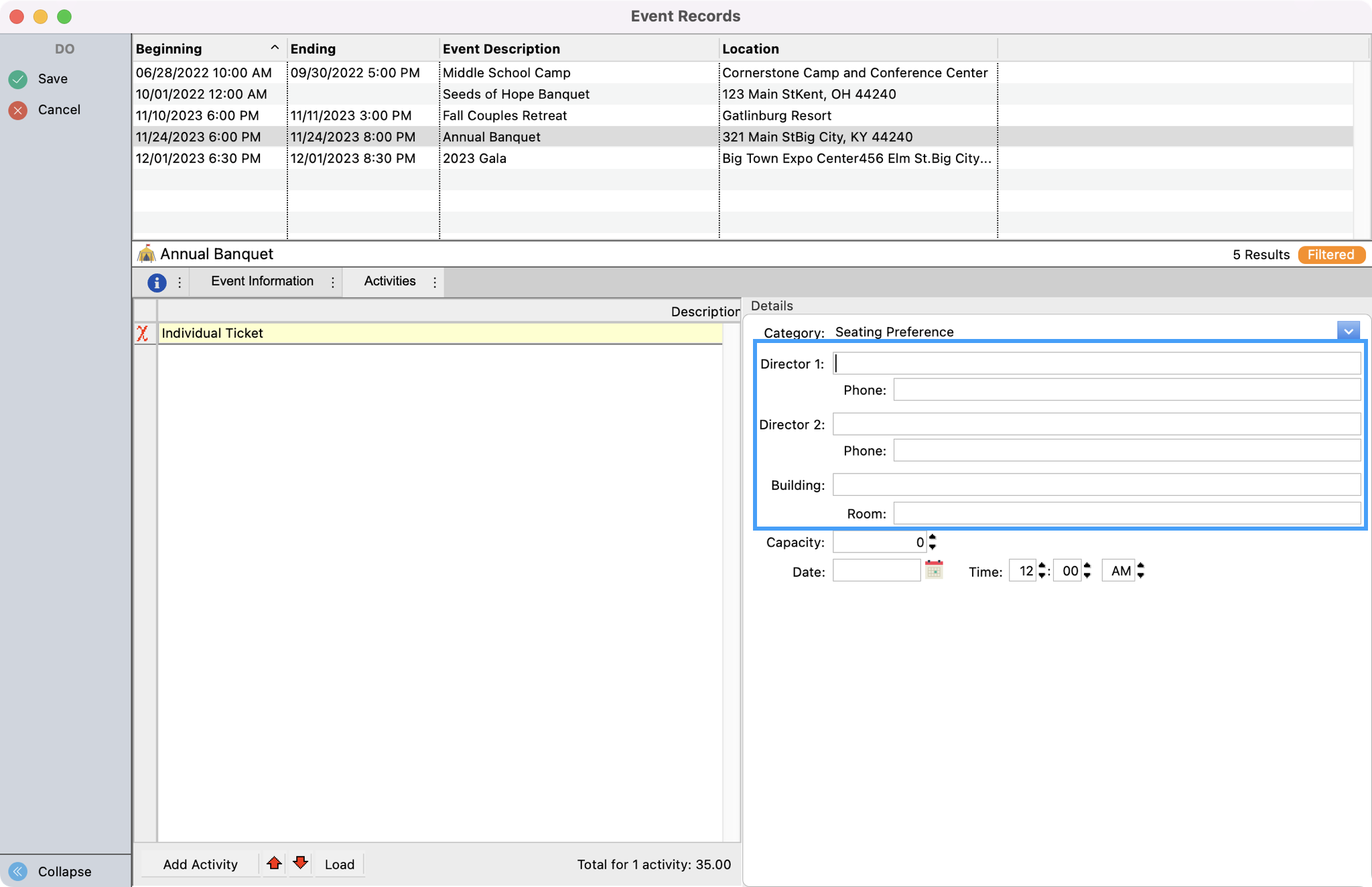Click the red Cancel icon

pos(18,110)
